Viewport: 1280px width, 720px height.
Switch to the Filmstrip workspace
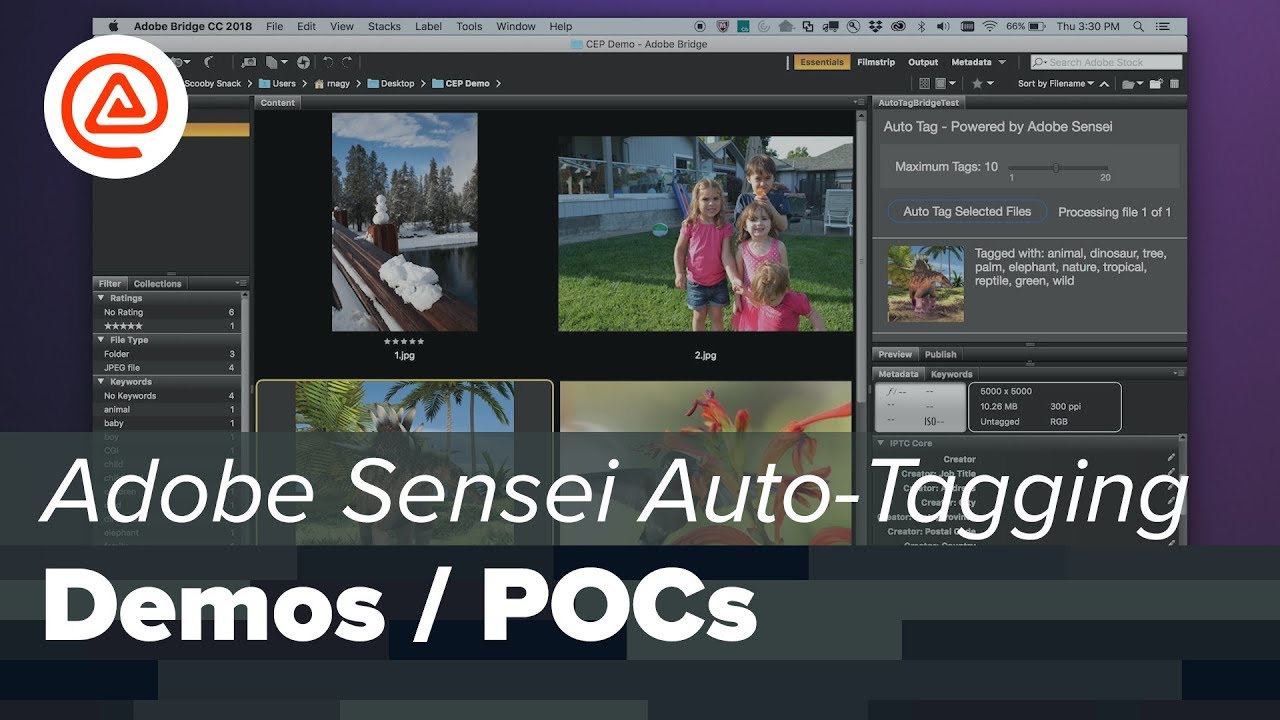[876, 62]
